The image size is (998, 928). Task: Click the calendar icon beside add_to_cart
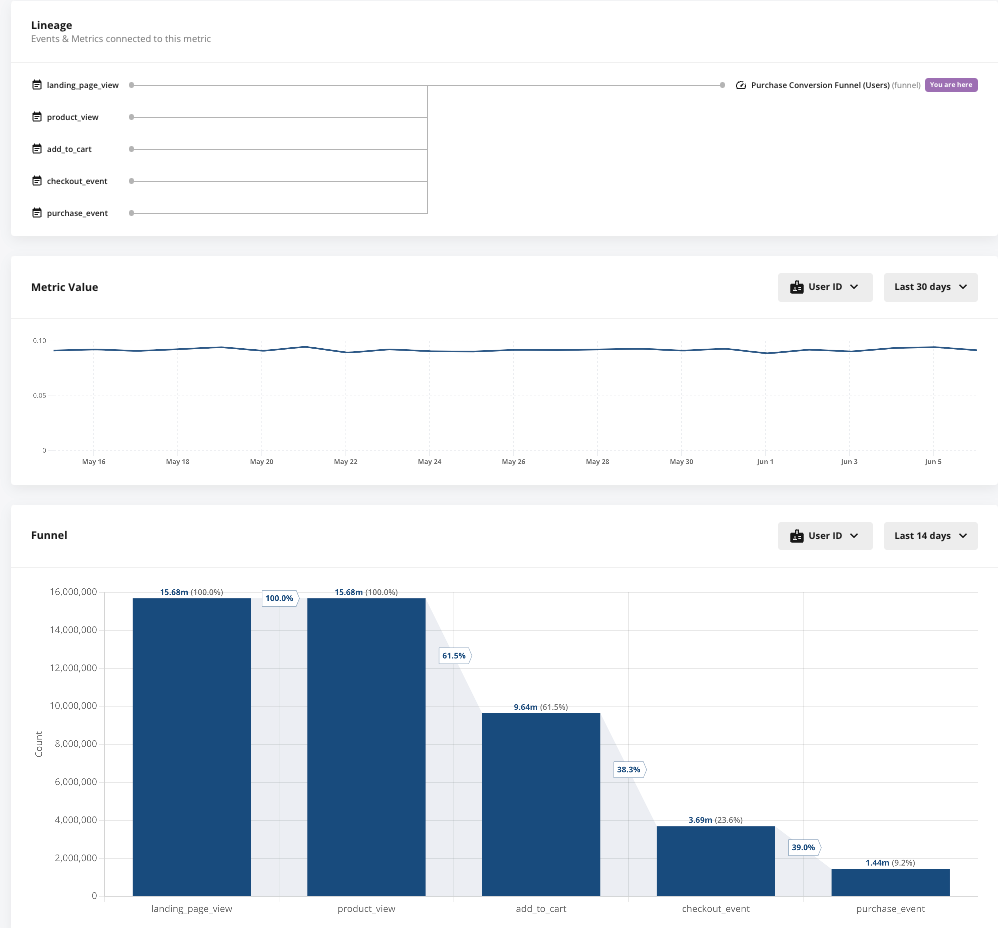coord(36,149)
